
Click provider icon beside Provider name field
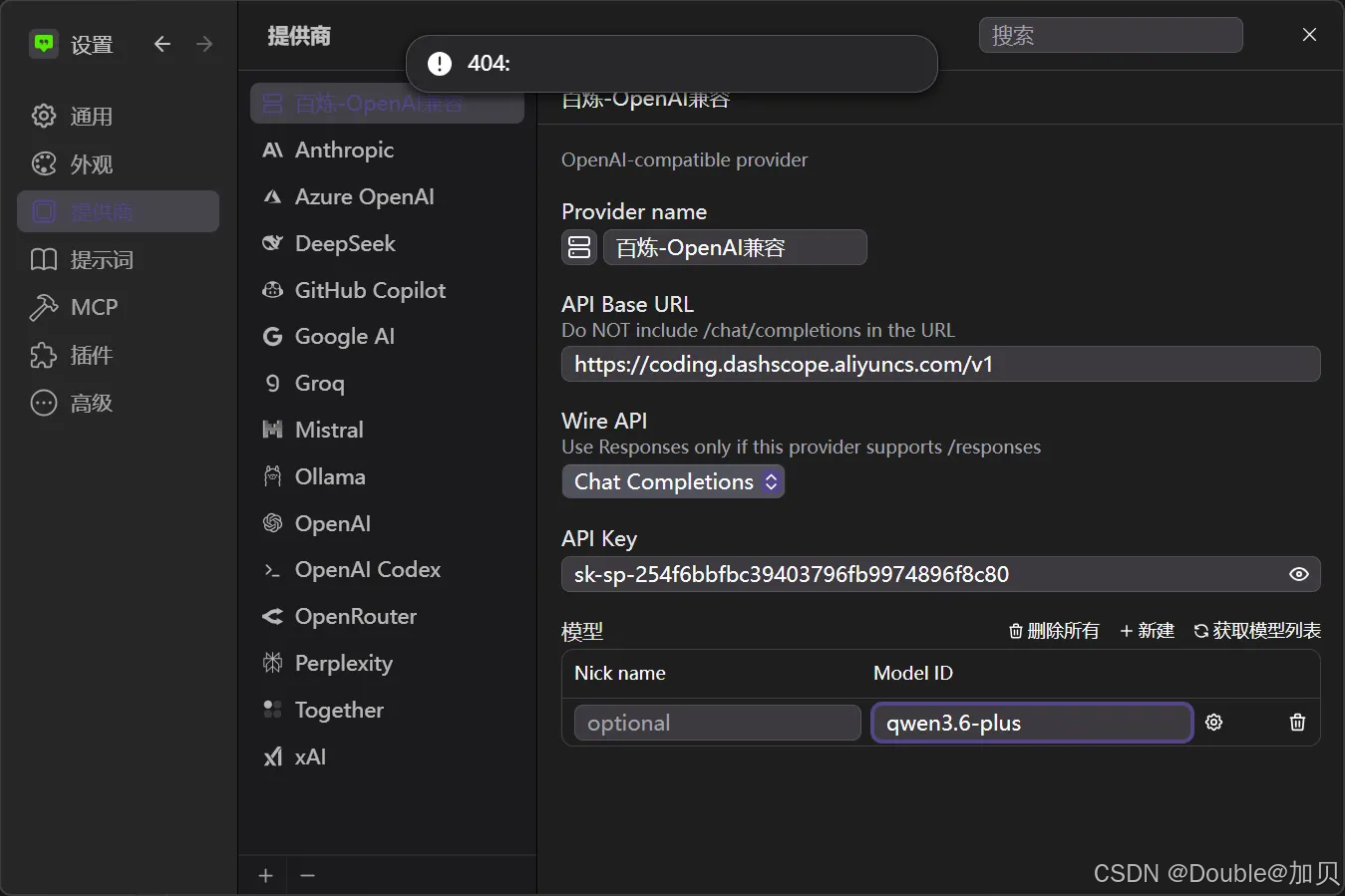(x=579, y=247)
